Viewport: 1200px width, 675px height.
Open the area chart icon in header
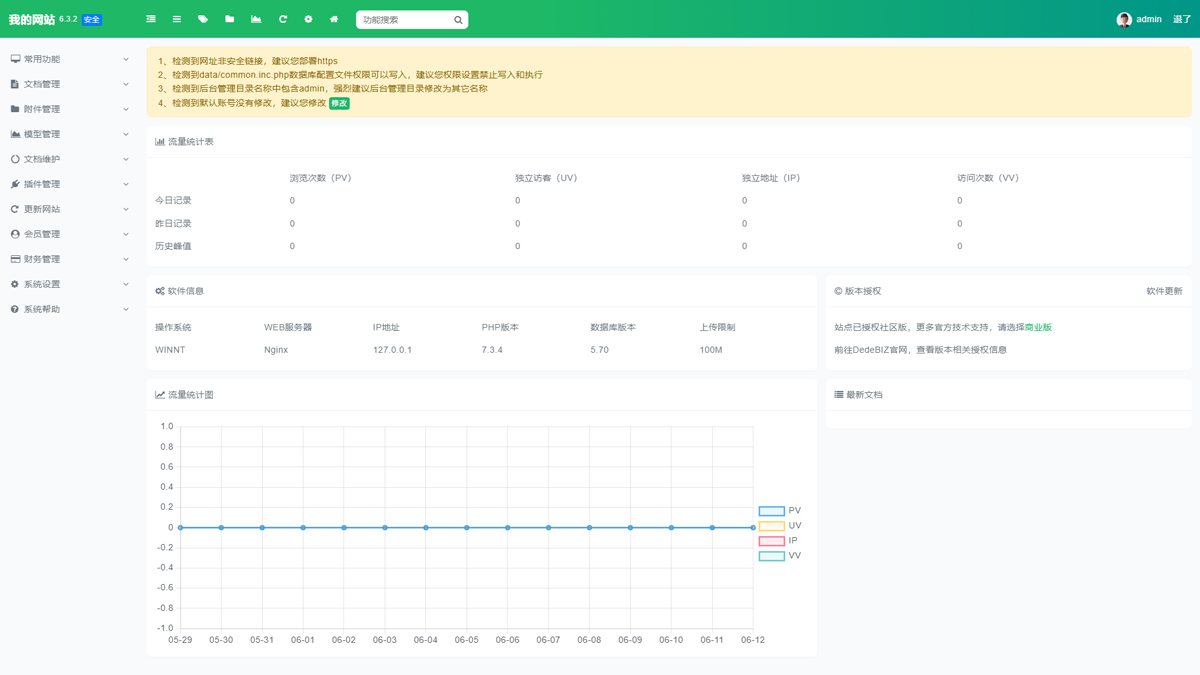[256, 19]
